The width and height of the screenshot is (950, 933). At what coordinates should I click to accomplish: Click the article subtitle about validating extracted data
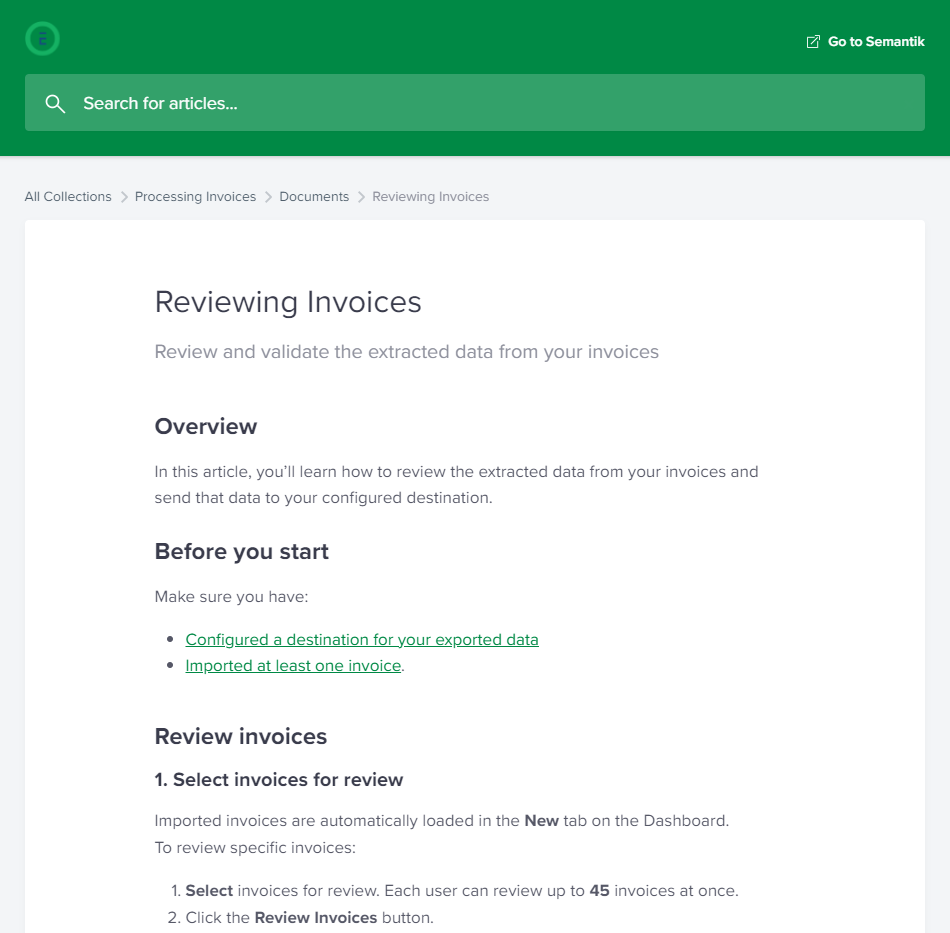click(405, 352)
